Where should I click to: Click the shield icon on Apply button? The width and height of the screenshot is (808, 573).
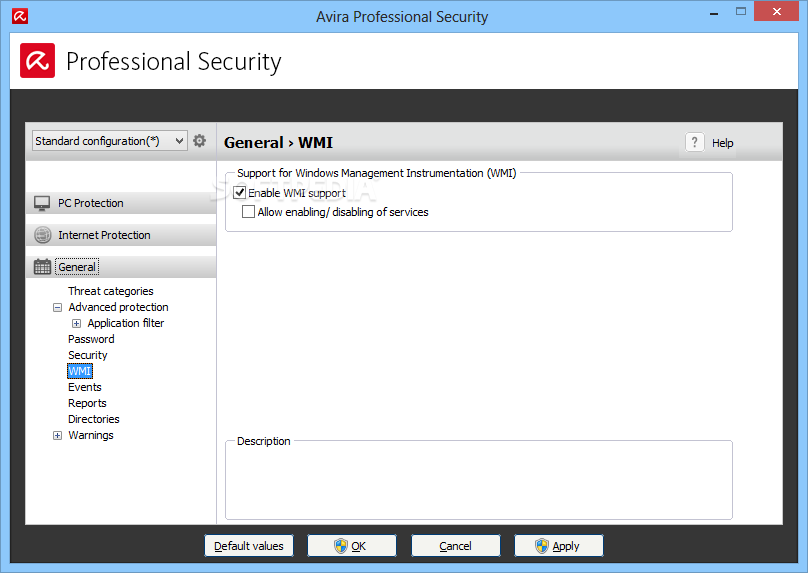point(542,546)
